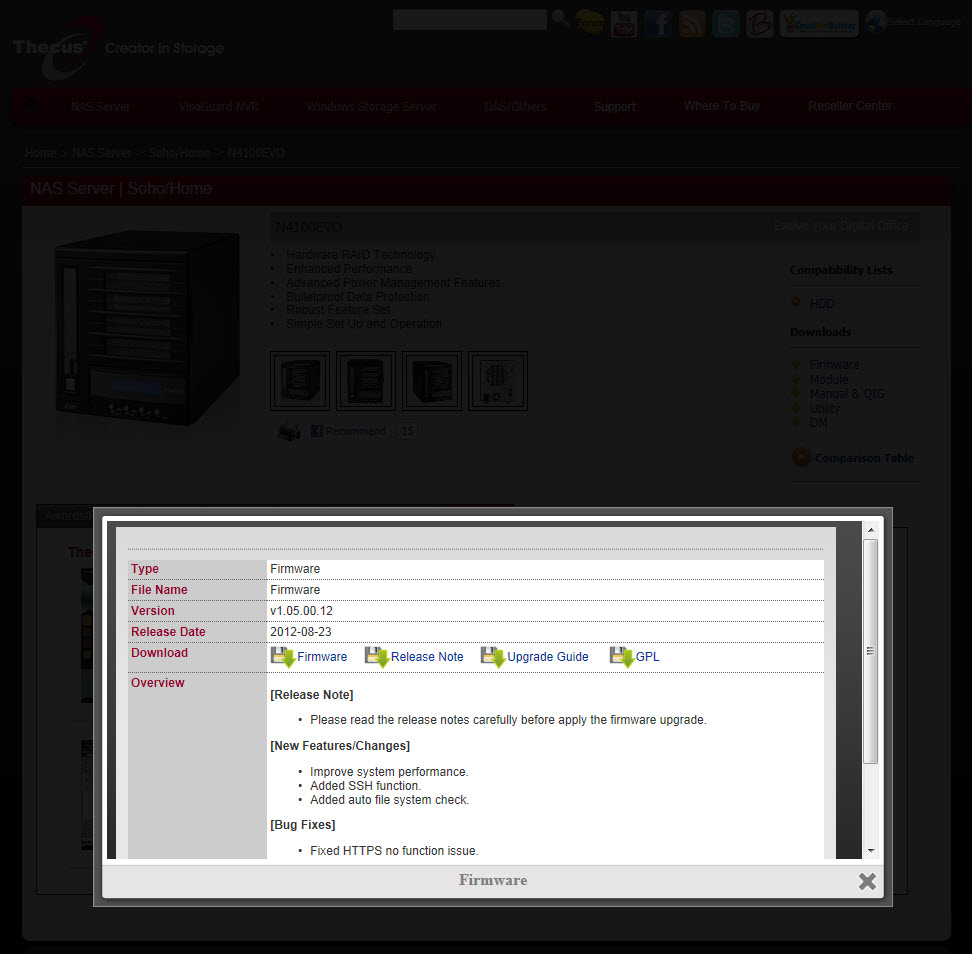Image resolution: width=972 pixels, height=954 pixels.
Task: Click the Thecus logo
Action: tap(57, 48)
